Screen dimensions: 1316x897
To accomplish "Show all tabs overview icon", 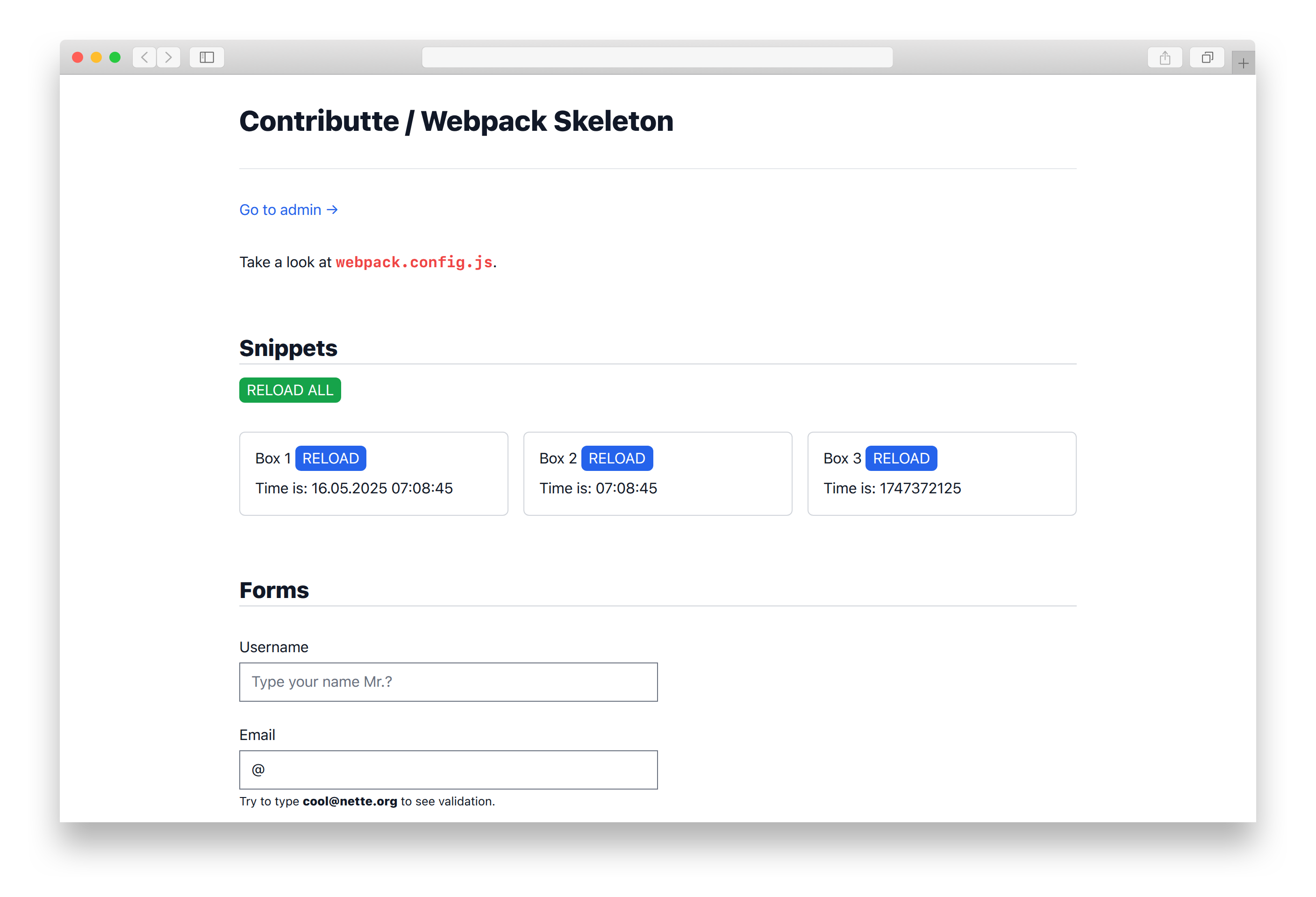I will pyautogui.click(x=1207, y=57).
